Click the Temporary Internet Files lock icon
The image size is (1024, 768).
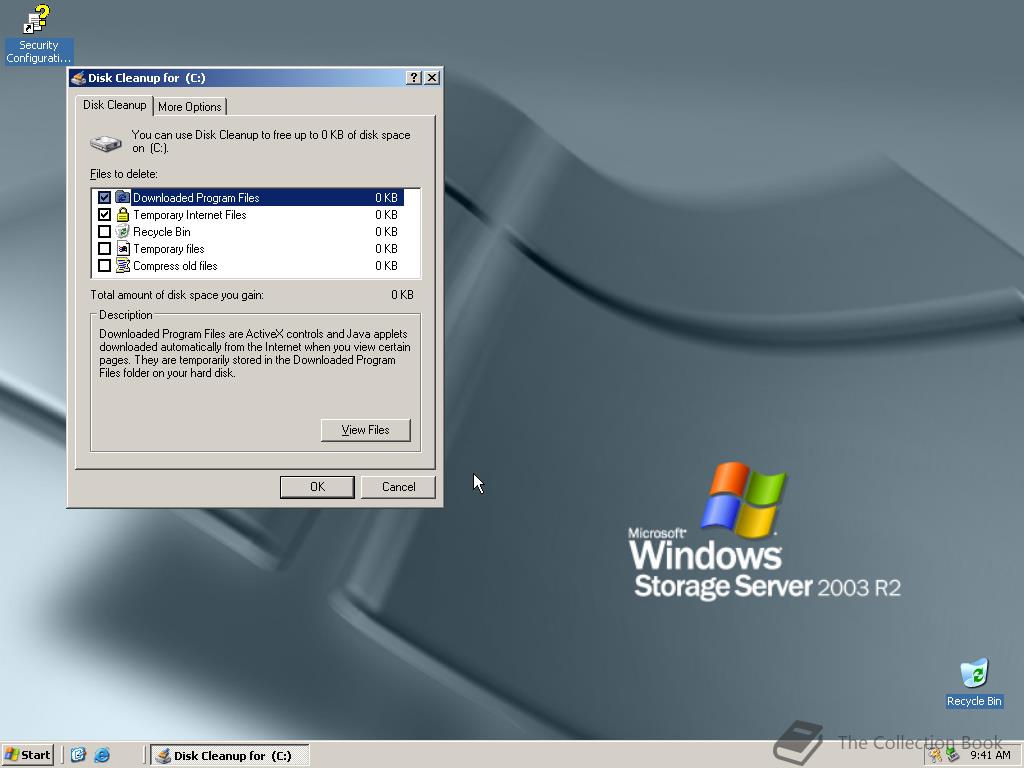tap(122, 214)
